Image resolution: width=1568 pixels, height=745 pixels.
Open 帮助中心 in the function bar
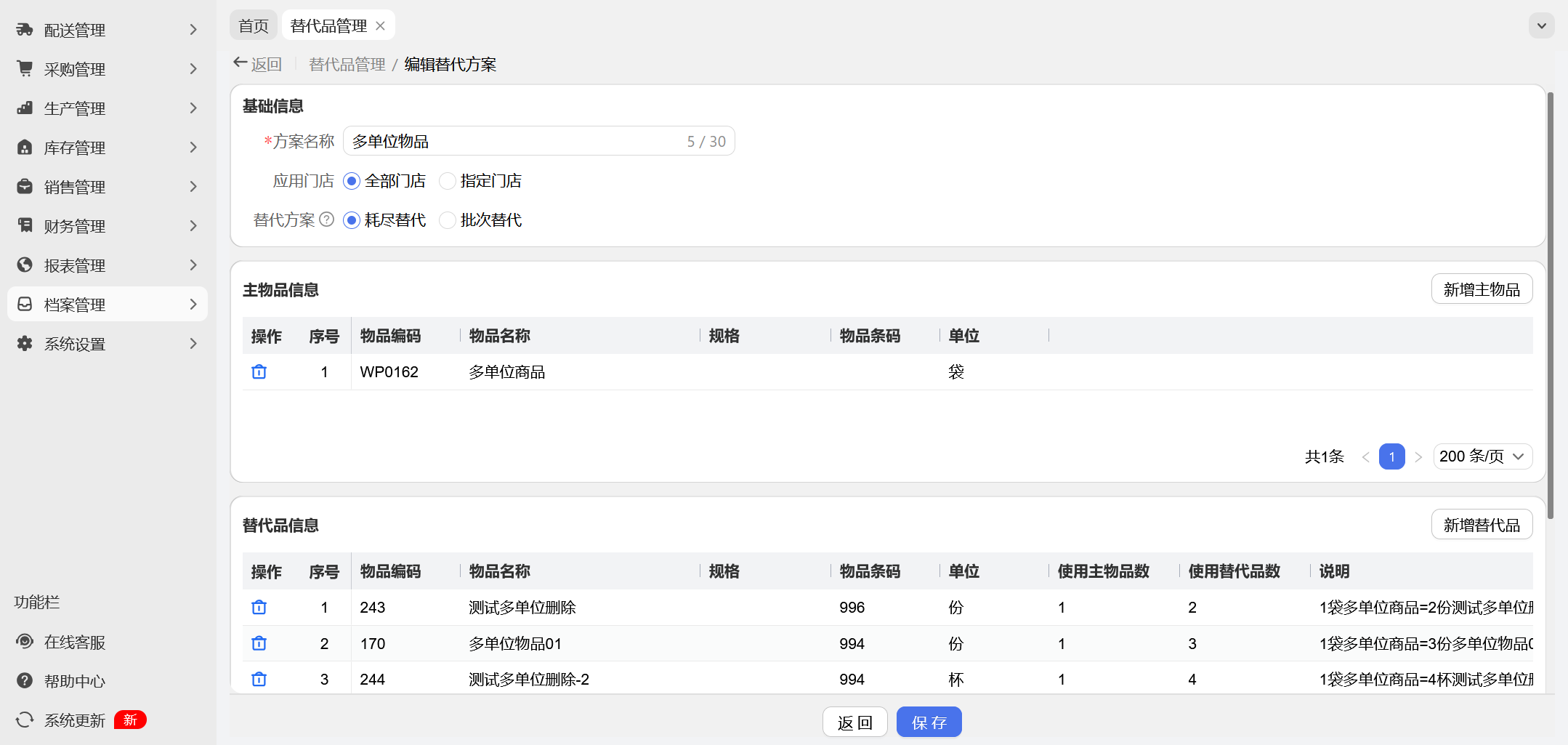75,682
